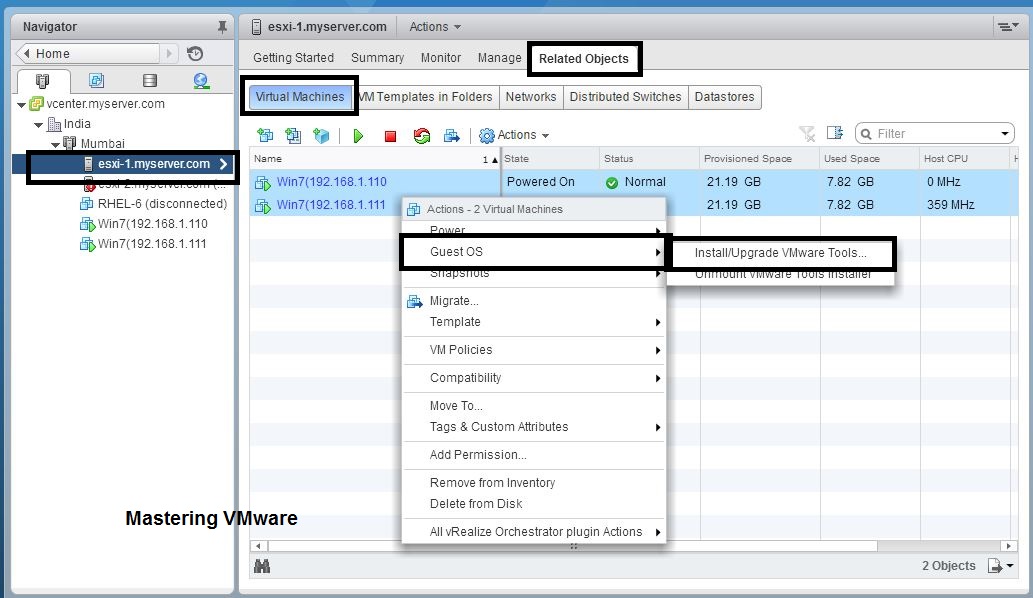Pin the Navigator panel
The width and height of the screenshot is (1033, 598).
[x=222, y=27]
